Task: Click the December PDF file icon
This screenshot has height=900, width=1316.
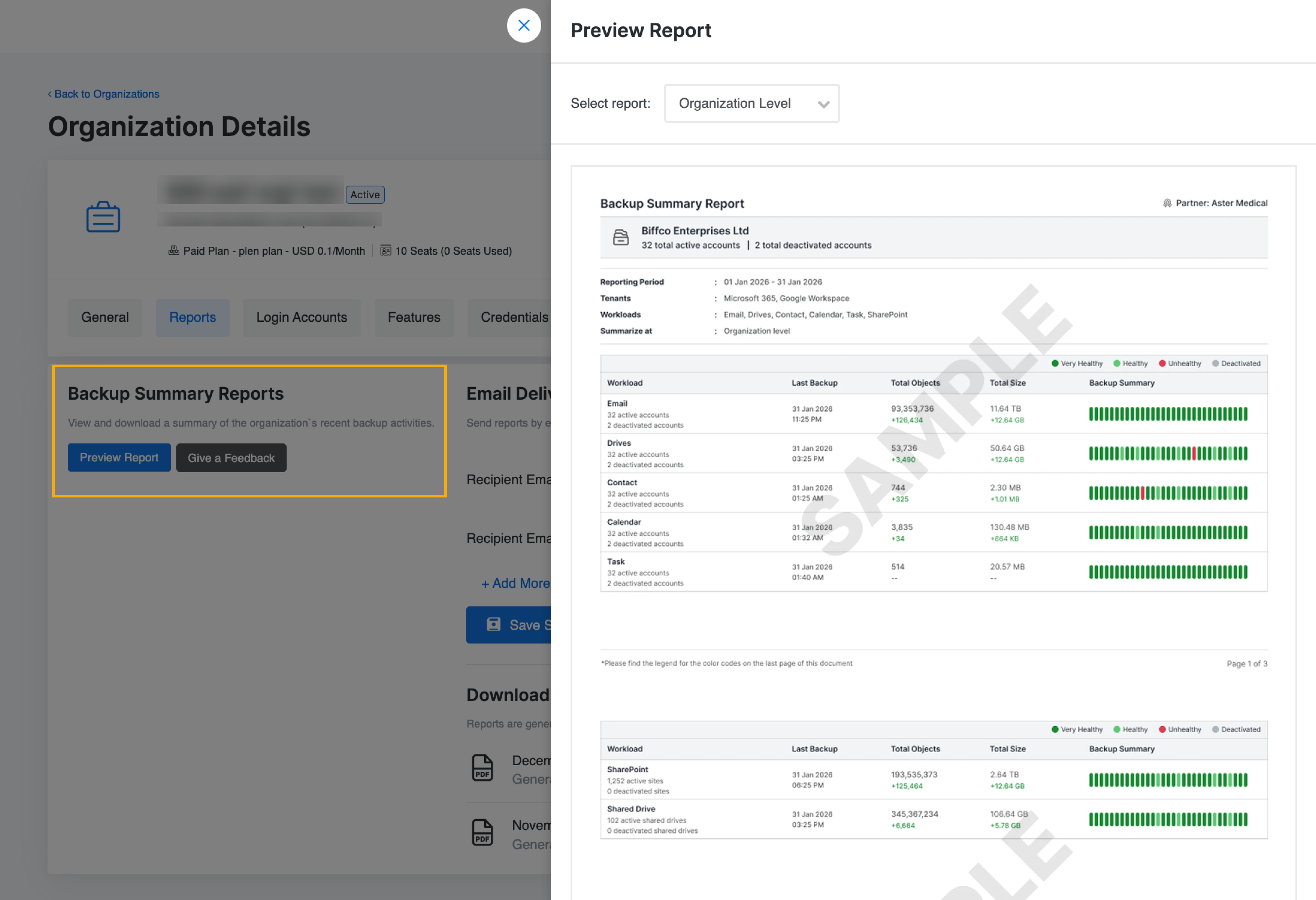Action: (x=483, y=768)
